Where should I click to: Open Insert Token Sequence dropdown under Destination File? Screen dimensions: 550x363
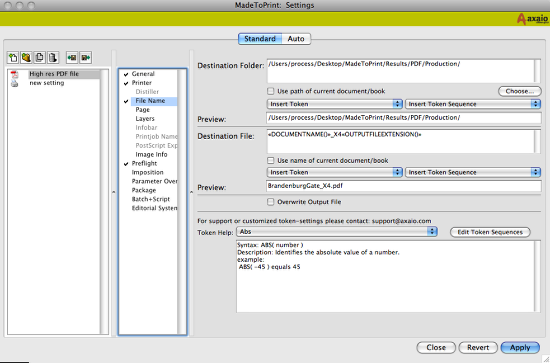click(x=472, y=172)
